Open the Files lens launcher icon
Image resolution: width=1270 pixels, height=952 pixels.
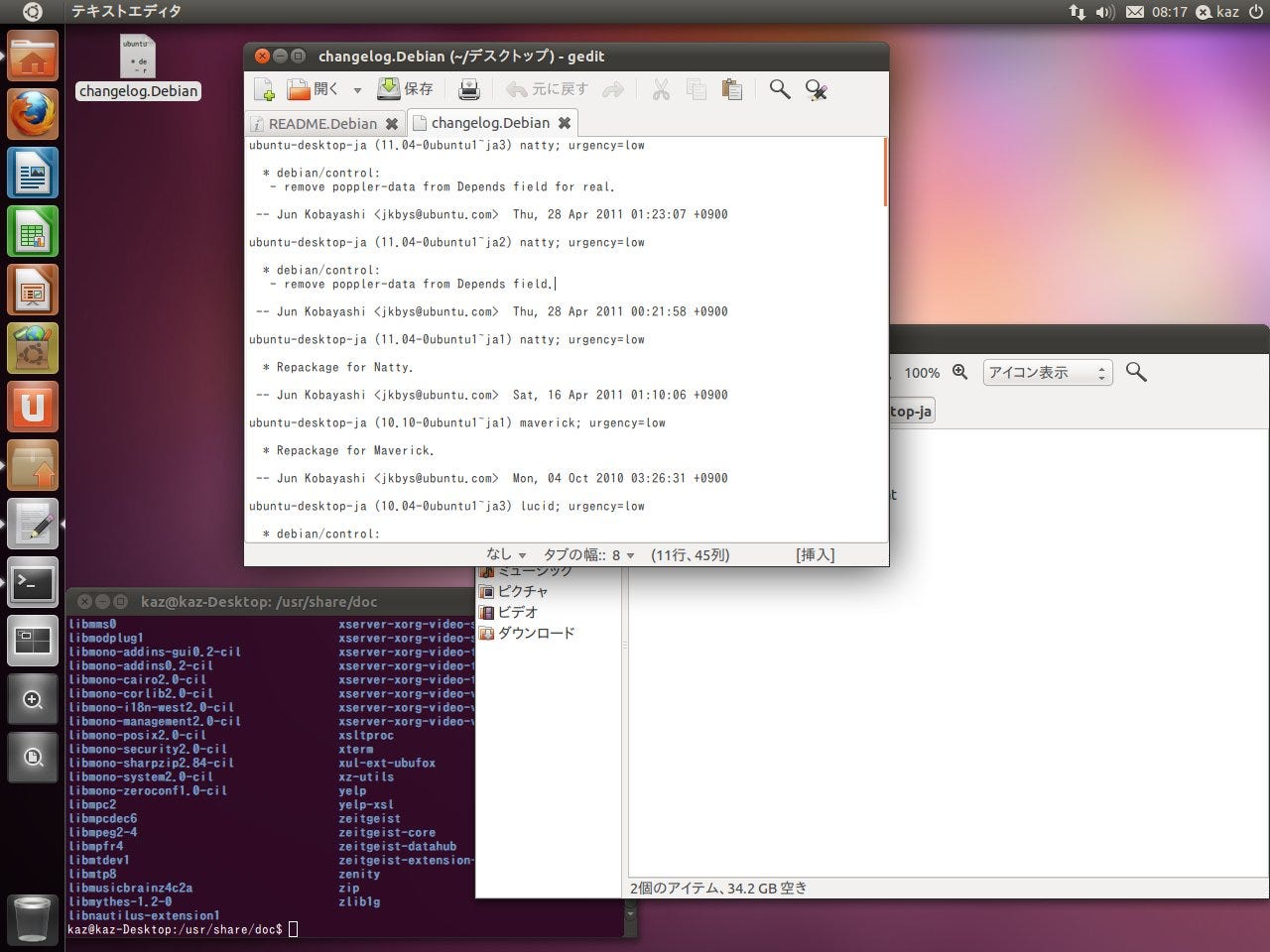pyautogui.click(x=33, y=758)
